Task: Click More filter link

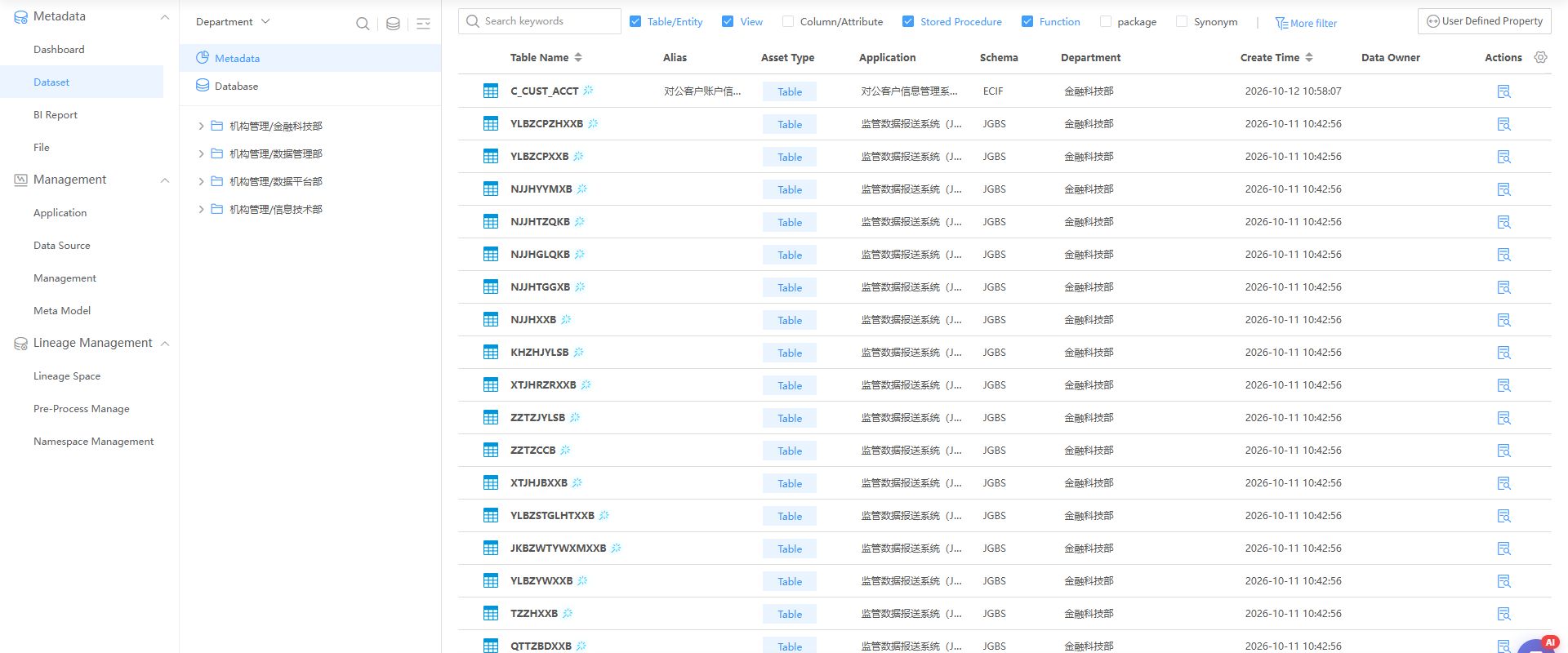Action: (1306, 23)
